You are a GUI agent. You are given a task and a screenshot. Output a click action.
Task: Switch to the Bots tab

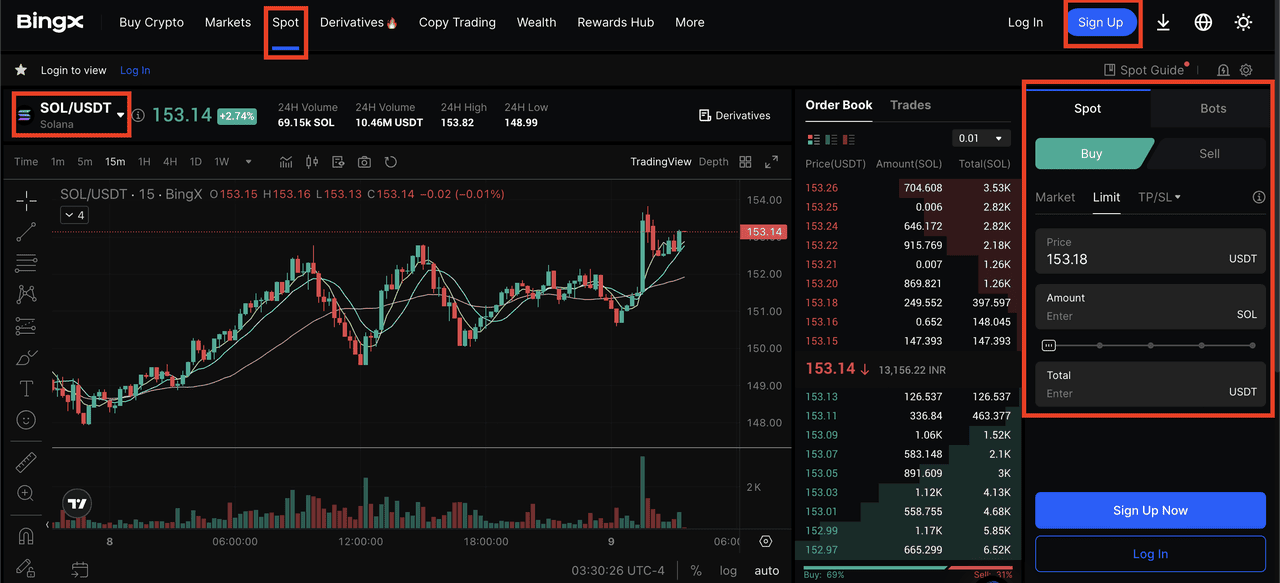click(1213, 108)
